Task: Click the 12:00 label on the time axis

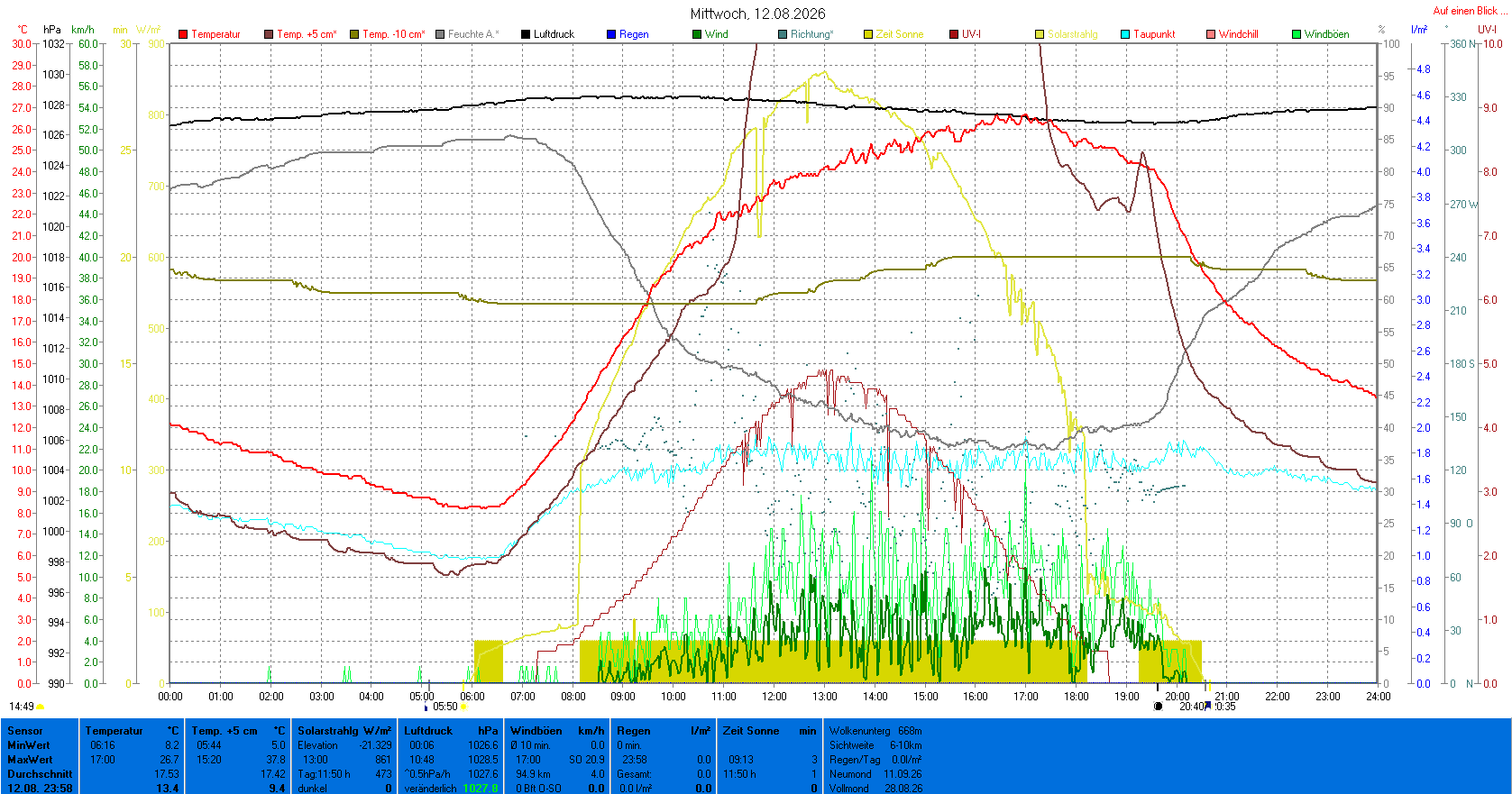Action: 774,696
